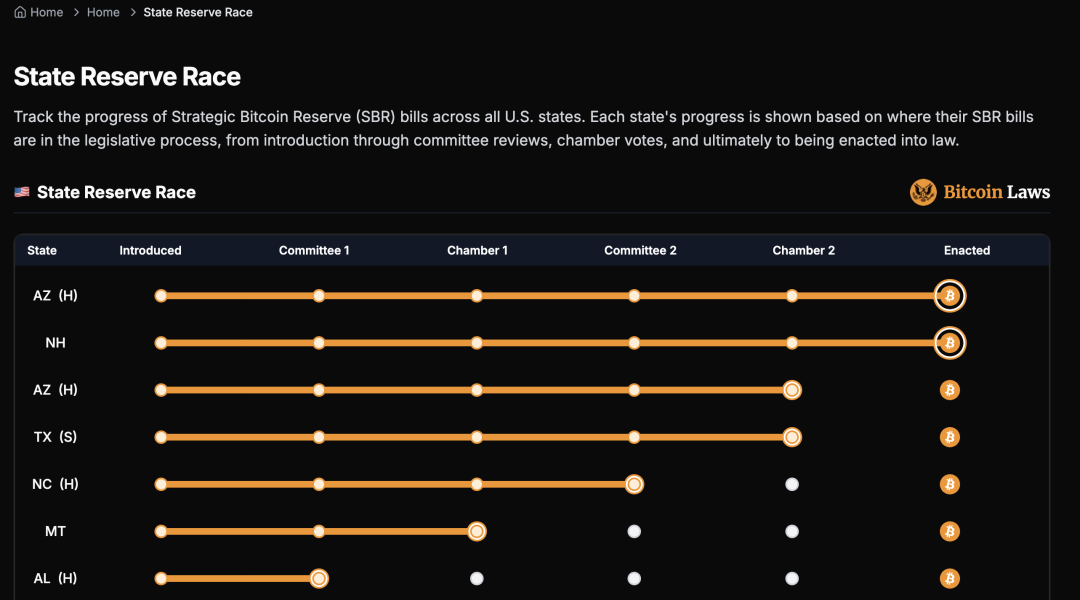
Task: Click the NH state label
Action: 55,343
